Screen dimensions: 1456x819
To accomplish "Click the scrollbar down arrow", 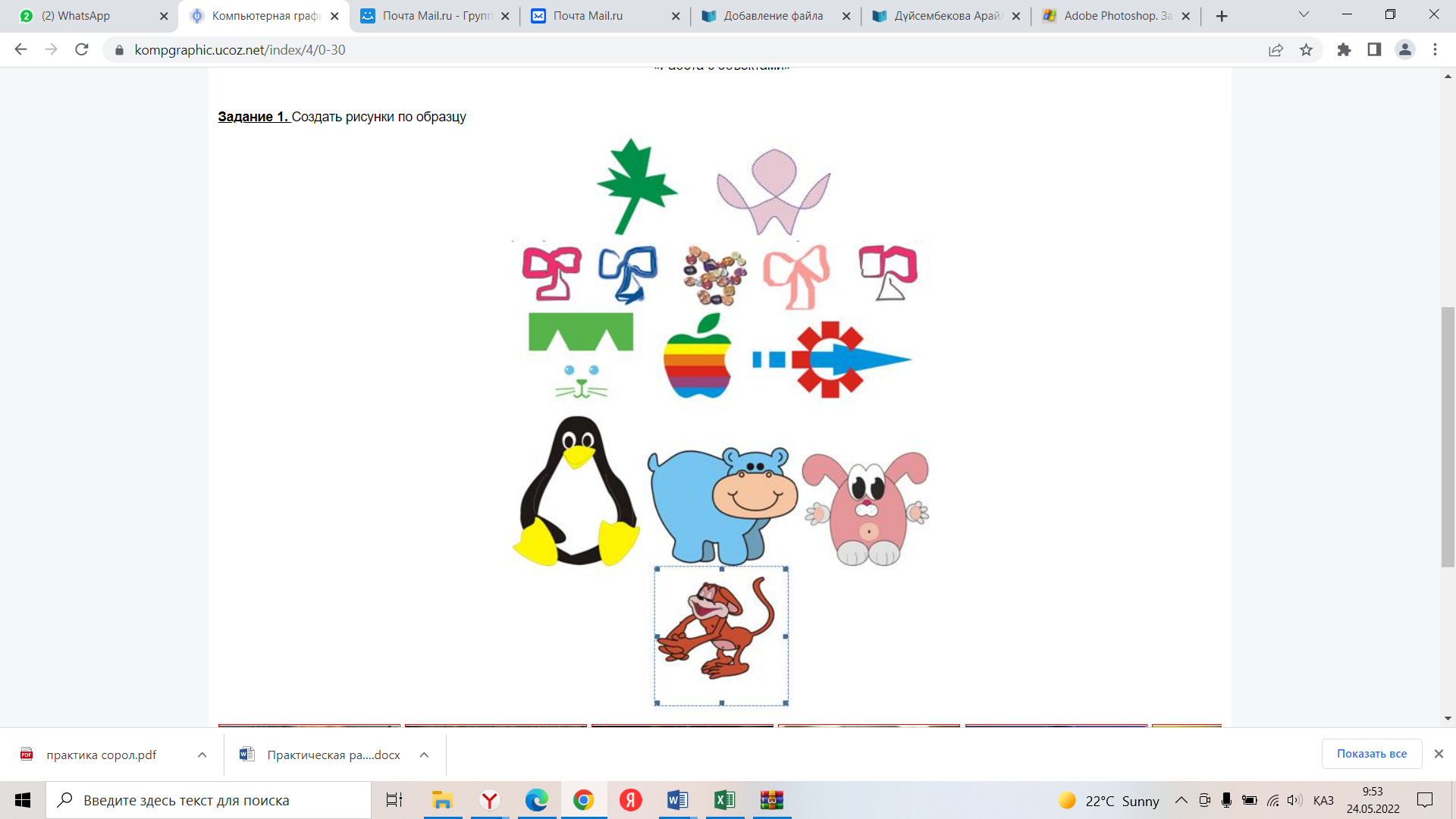I will click(x=1448, y=718).
